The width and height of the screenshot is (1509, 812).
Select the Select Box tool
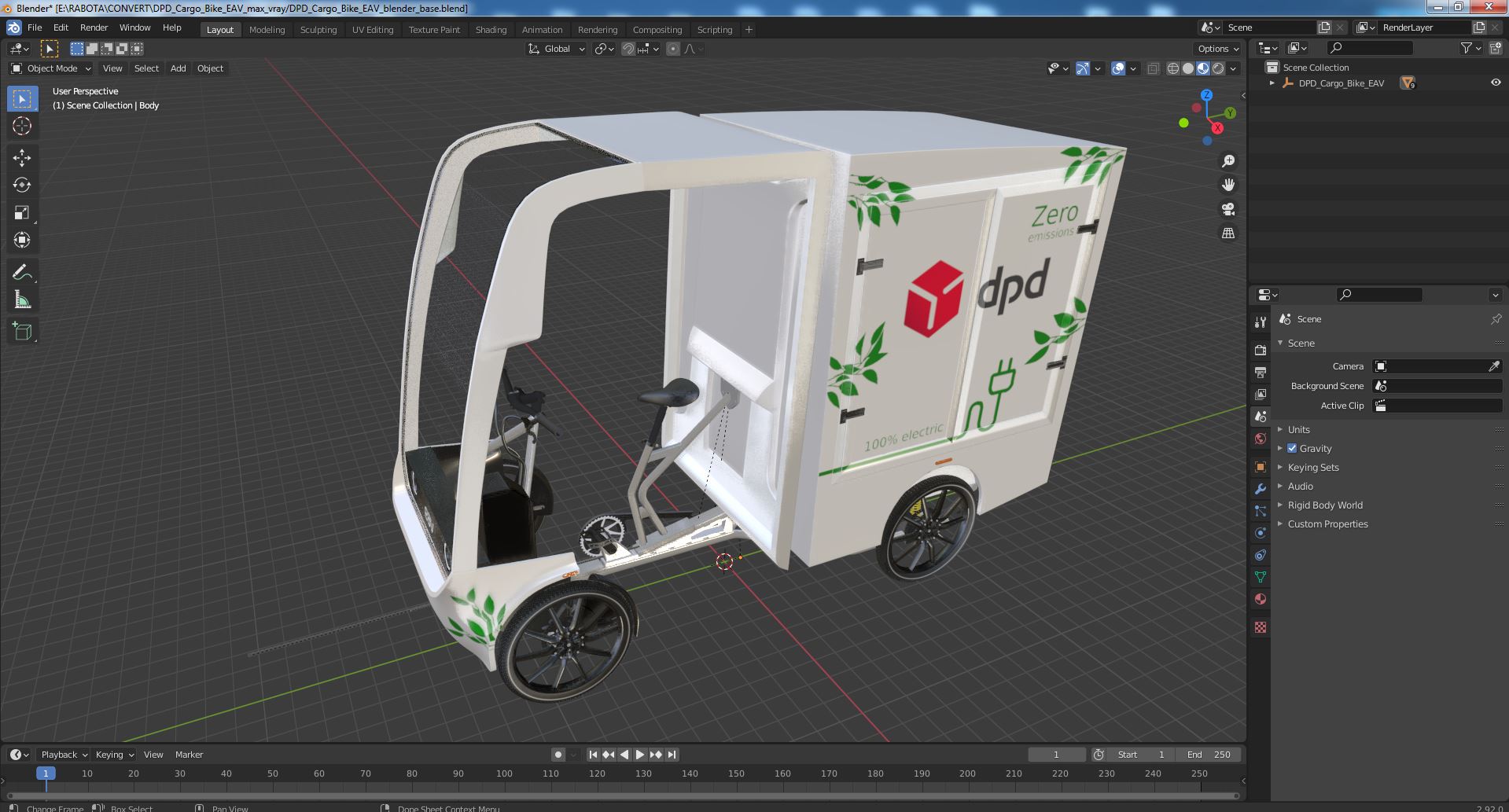coord(22,99)
